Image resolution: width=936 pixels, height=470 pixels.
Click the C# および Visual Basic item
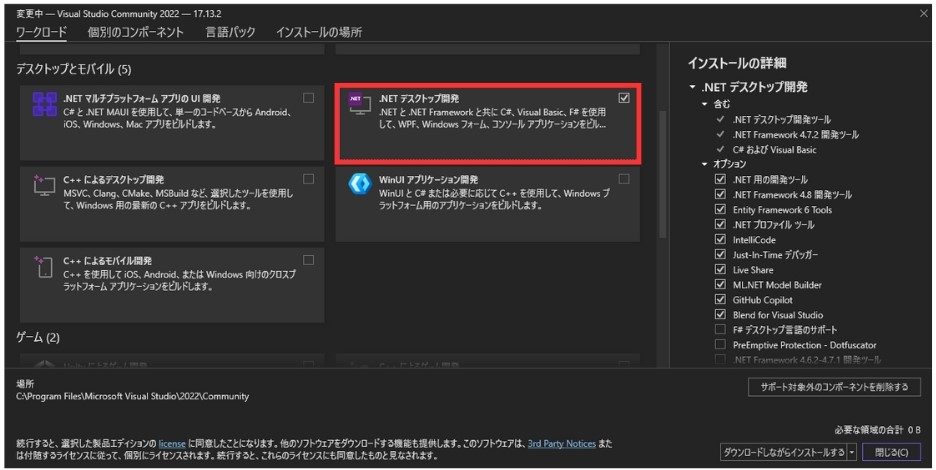[774, 149]
